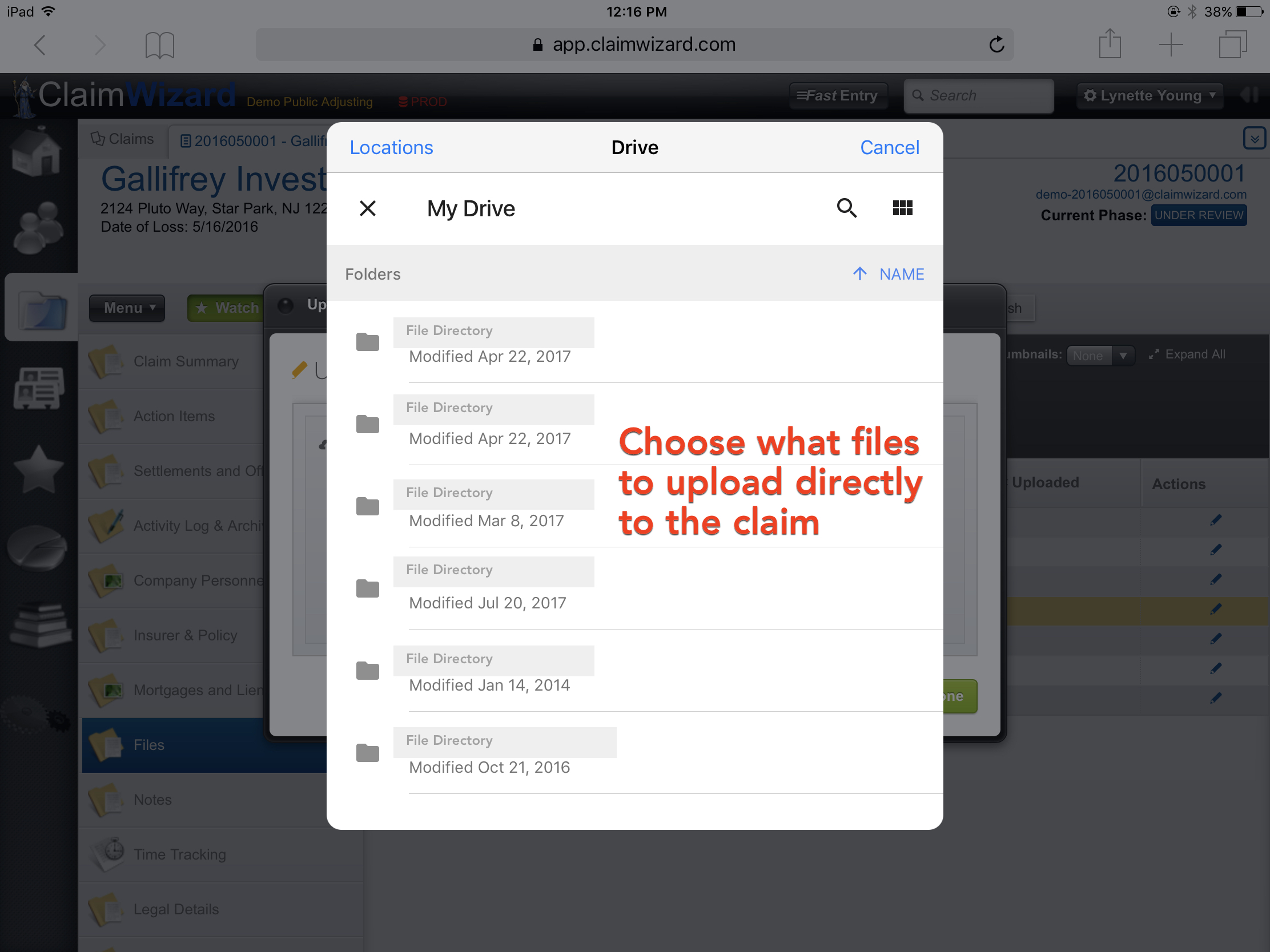1270x952 pixels.
Task: Go back to Locations
Action: 391,147
